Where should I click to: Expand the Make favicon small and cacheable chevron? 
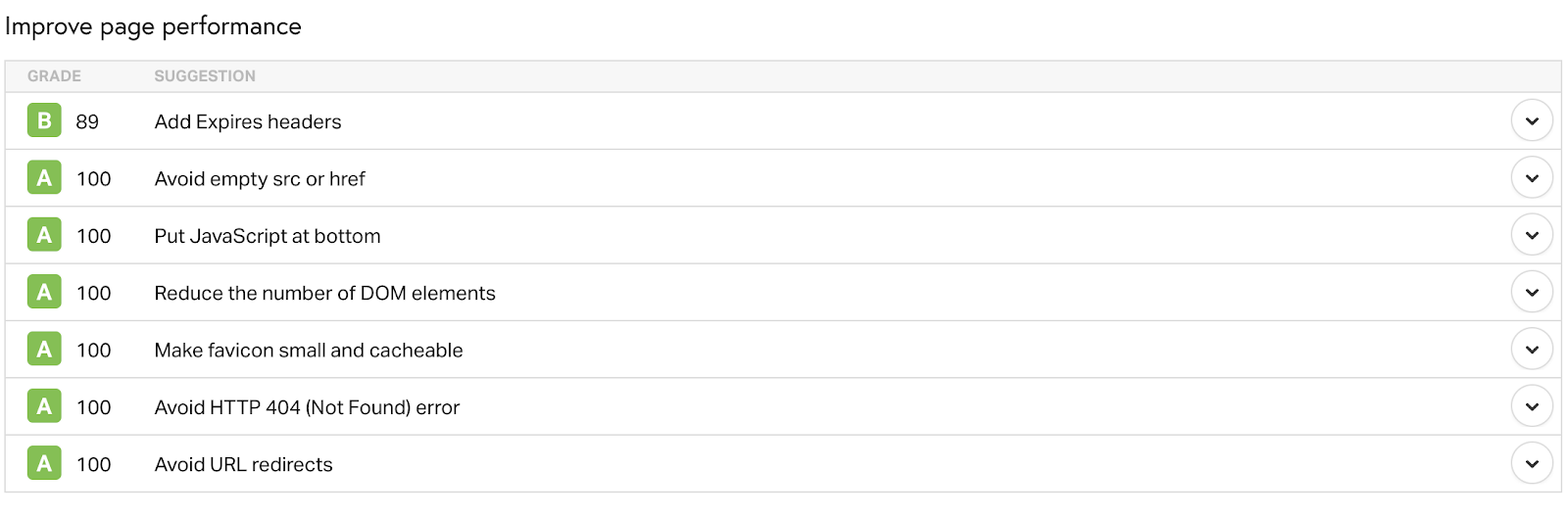click(1532, 350)
